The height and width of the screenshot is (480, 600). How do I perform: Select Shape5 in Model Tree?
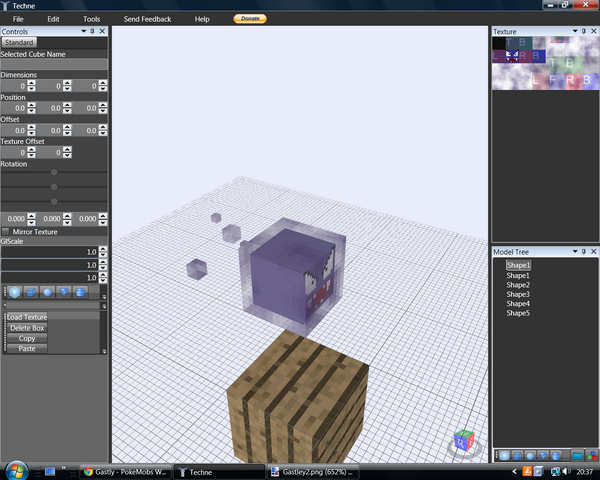tap(518, 313)
